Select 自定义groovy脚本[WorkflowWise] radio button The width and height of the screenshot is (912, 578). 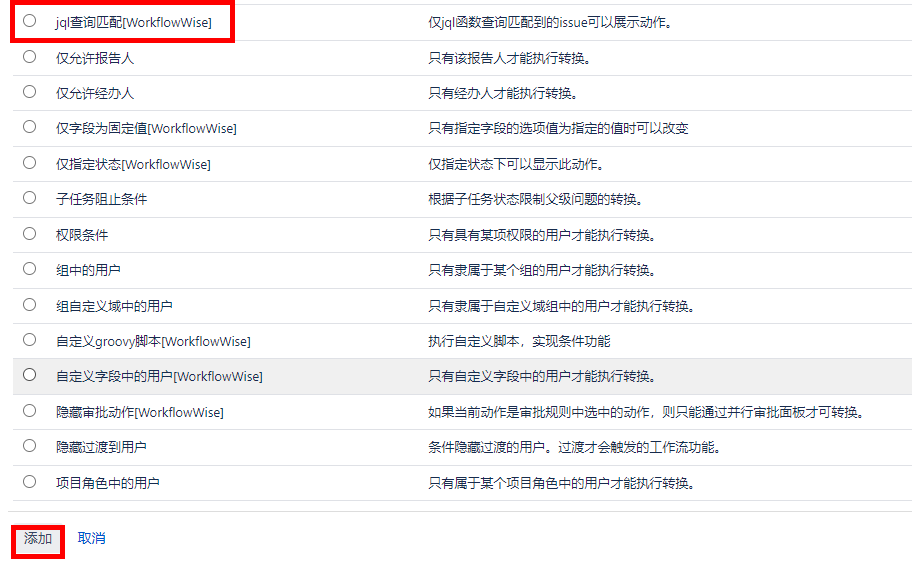tap(29, 340)
